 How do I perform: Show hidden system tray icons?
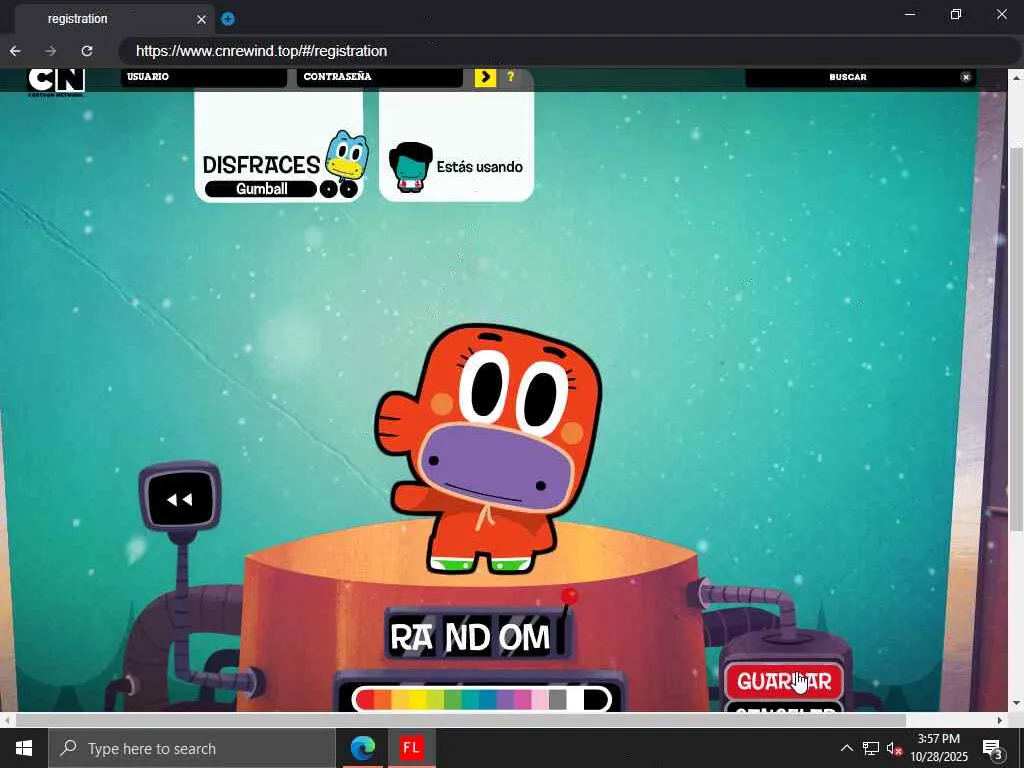846,748
